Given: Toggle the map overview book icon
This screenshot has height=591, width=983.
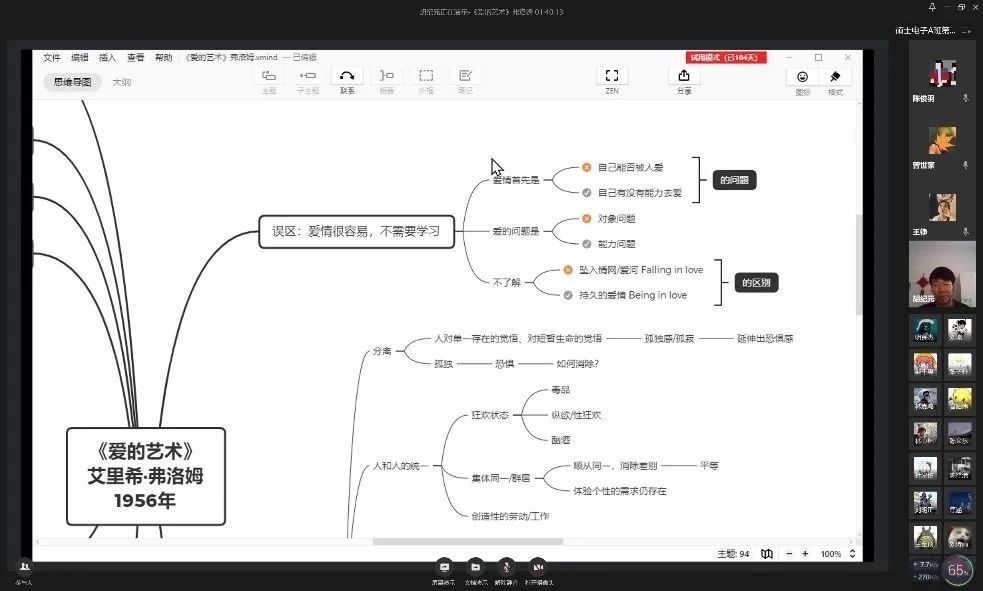Looking at the screenshot, I should pos(767,553).
